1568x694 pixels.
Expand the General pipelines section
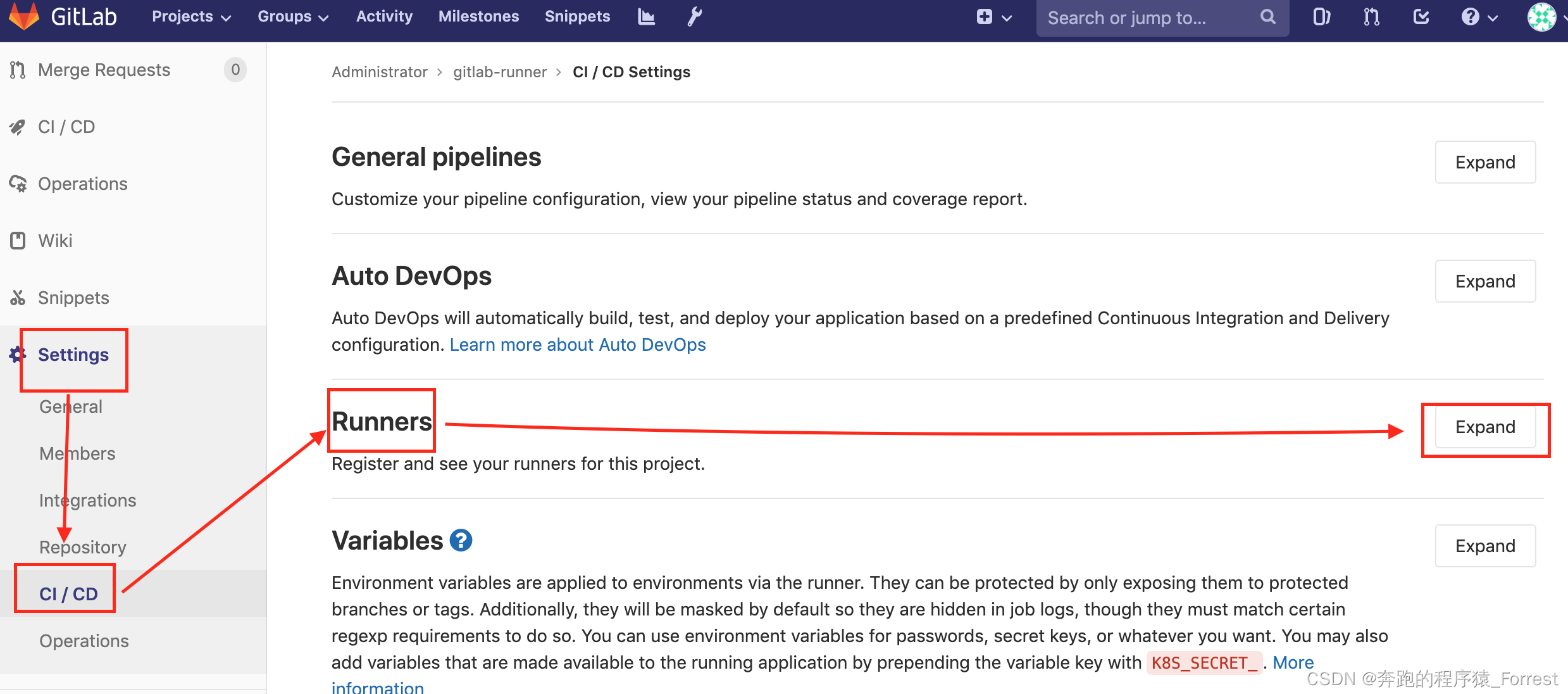pyautogui.click(x=1485, y=162)
